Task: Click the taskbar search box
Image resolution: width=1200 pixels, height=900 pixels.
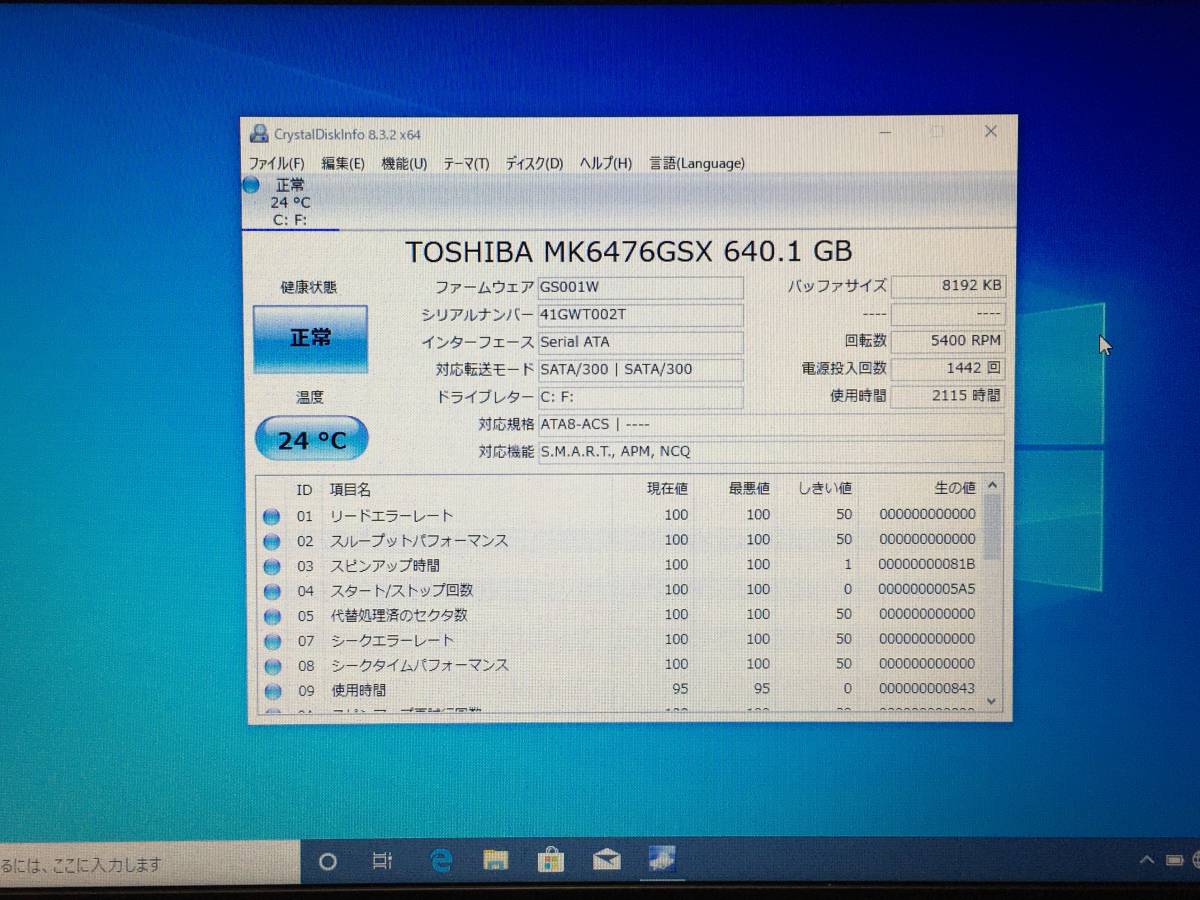Action: click(x=150, y=864)
